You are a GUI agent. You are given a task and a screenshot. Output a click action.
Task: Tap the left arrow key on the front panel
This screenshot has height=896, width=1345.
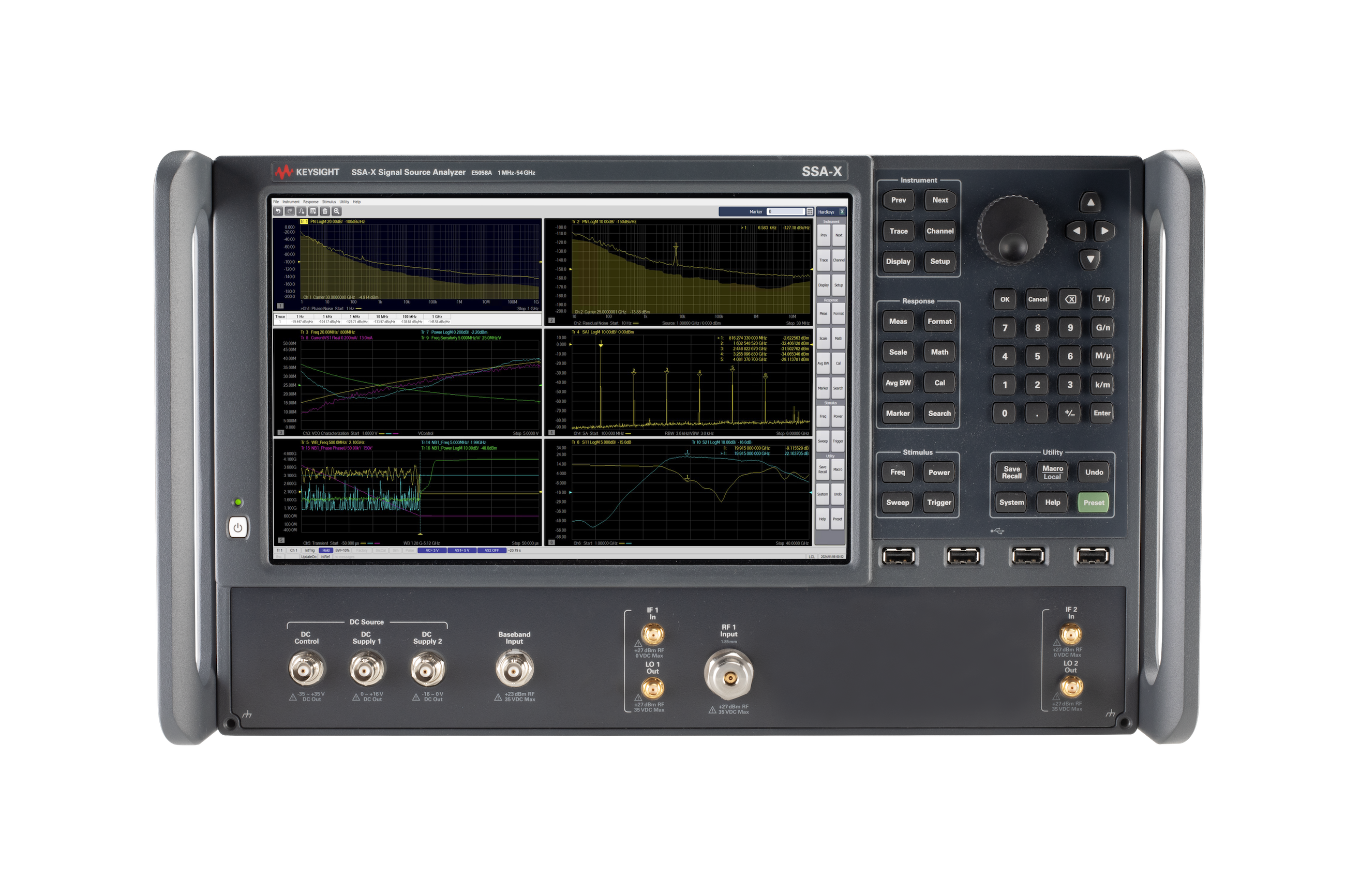click(1076, 231)
